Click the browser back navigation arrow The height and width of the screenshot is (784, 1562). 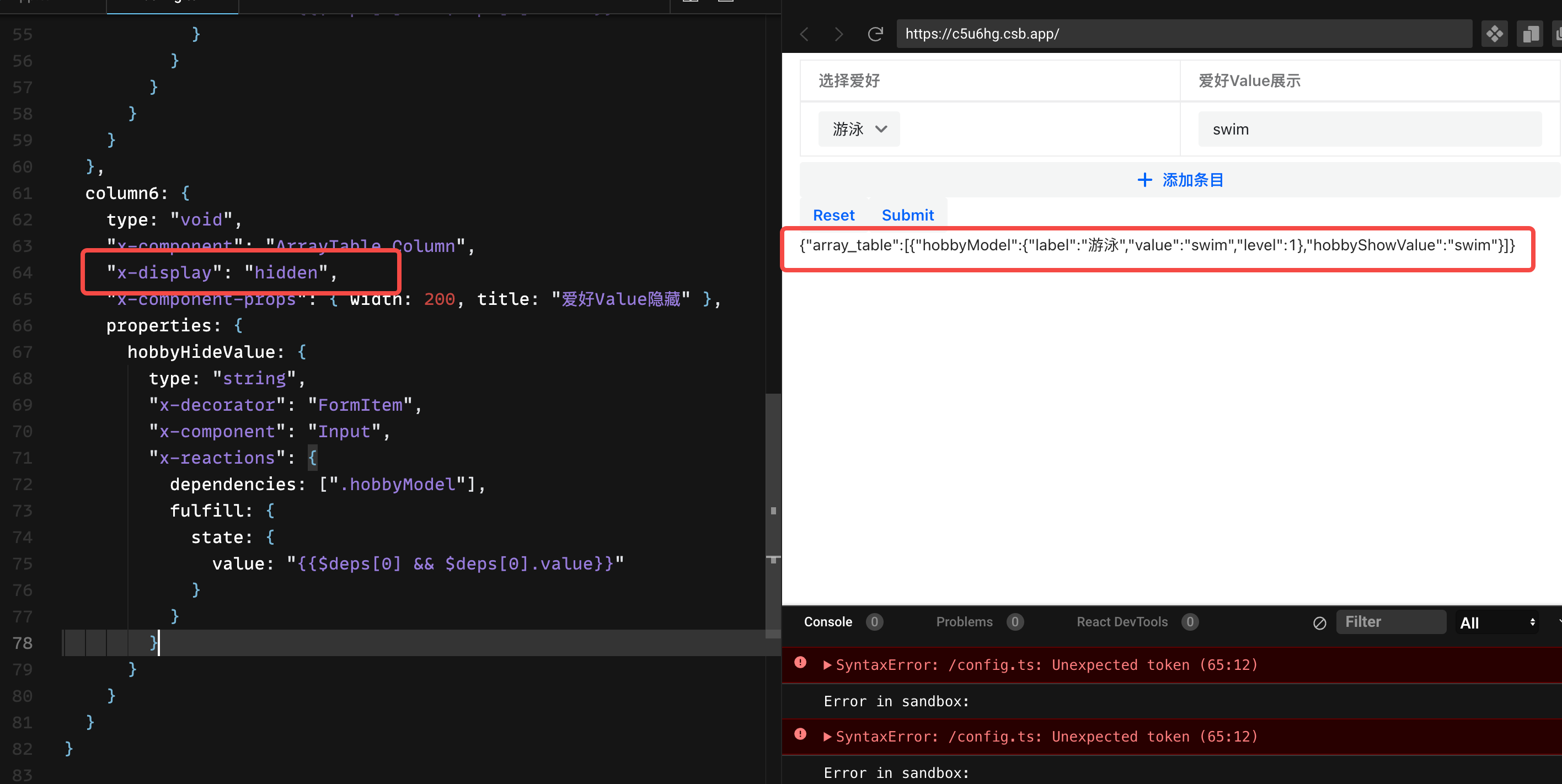coord(804,34)
